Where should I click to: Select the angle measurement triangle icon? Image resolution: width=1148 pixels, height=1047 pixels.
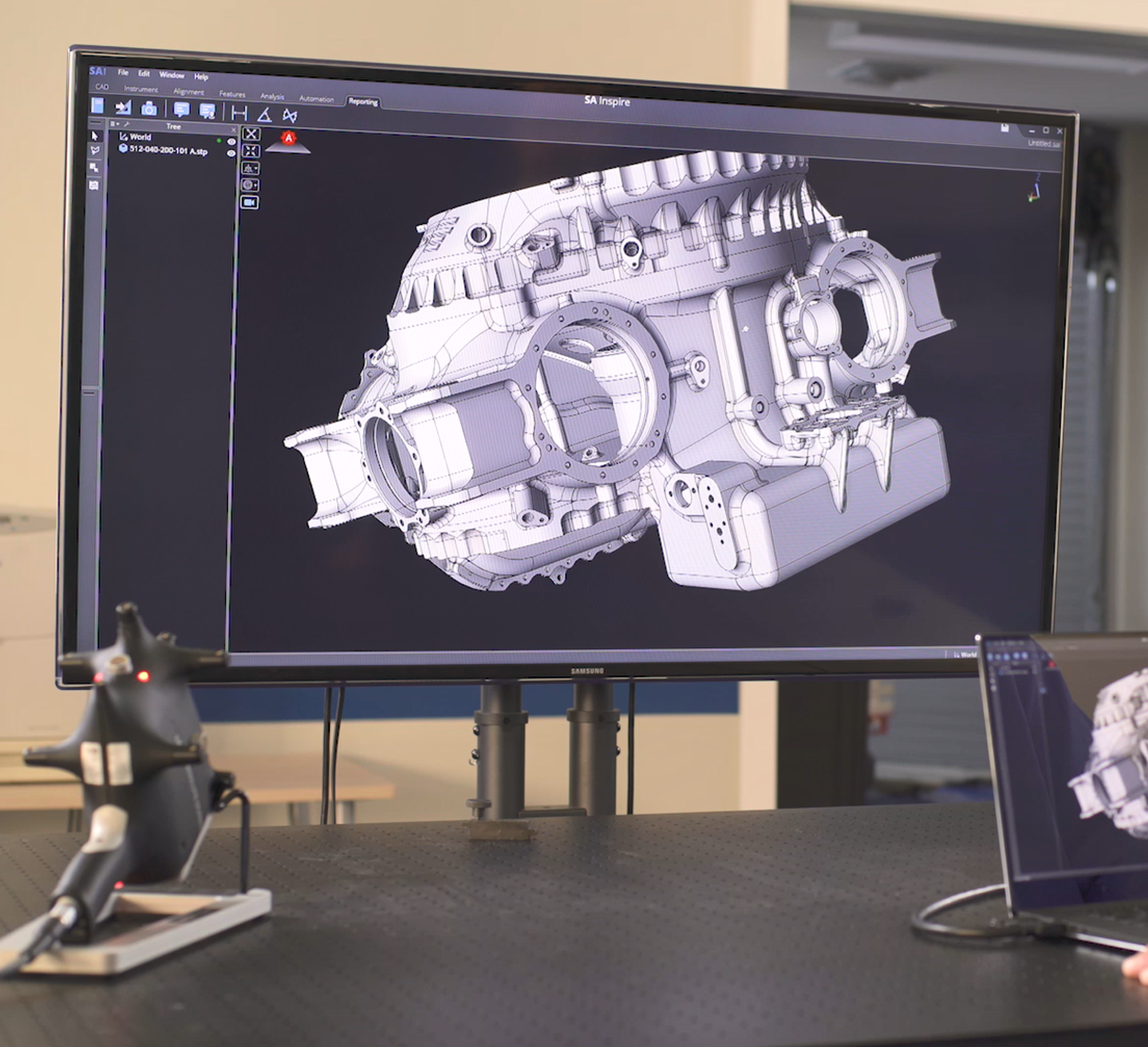click(x=264, y=115)
